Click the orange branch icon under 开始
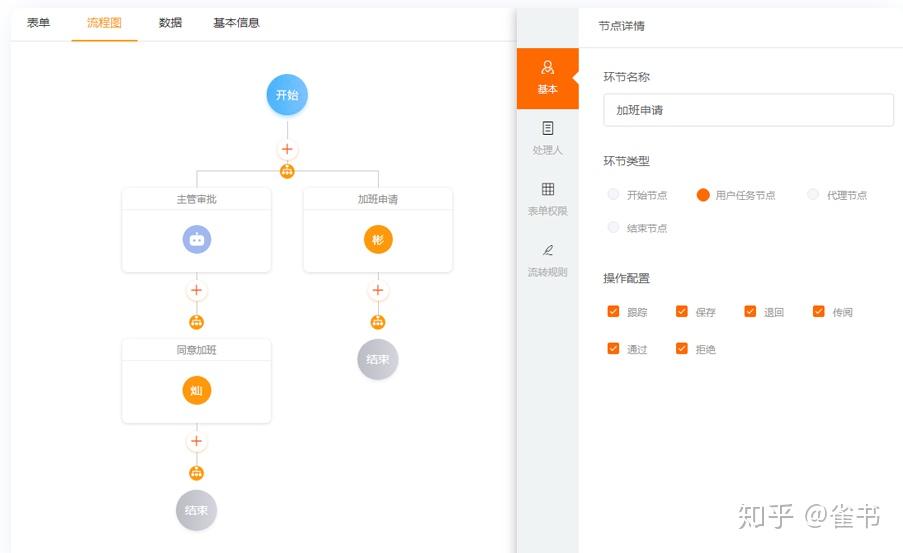This screenshot has width=903, height=553. click(287, 171)
